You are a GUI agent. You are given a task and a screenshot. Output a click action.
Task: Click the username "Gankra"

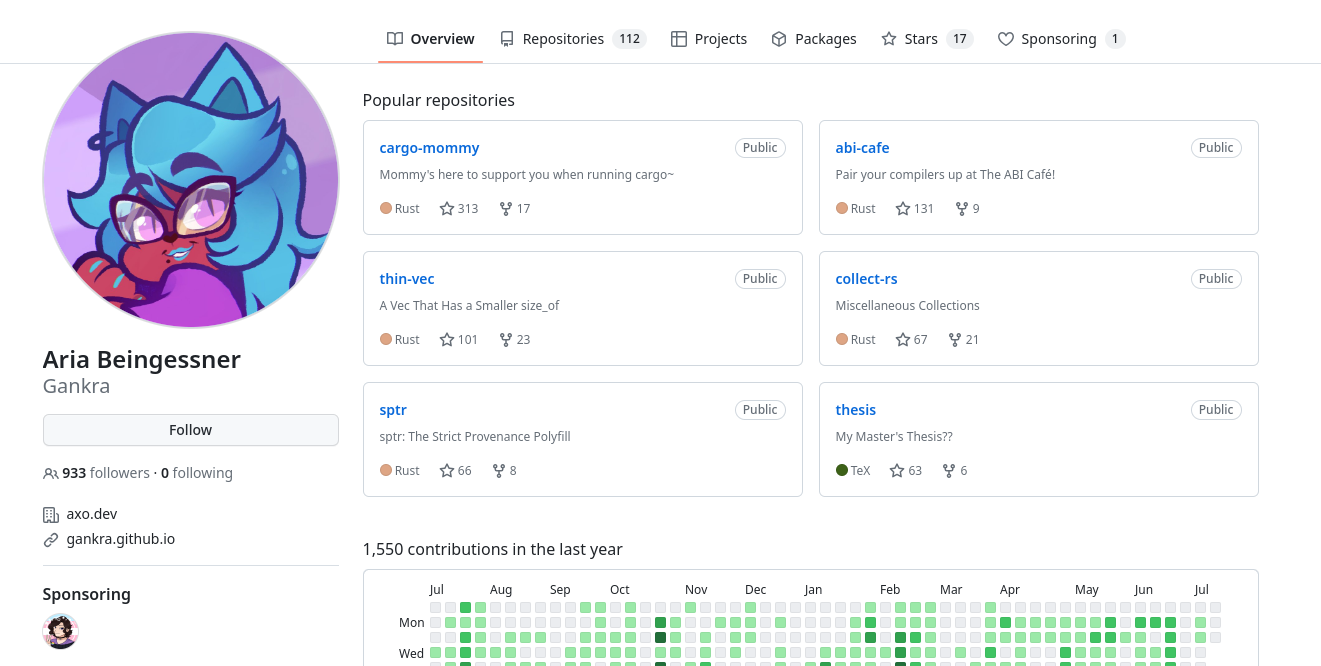coord(76,386)
